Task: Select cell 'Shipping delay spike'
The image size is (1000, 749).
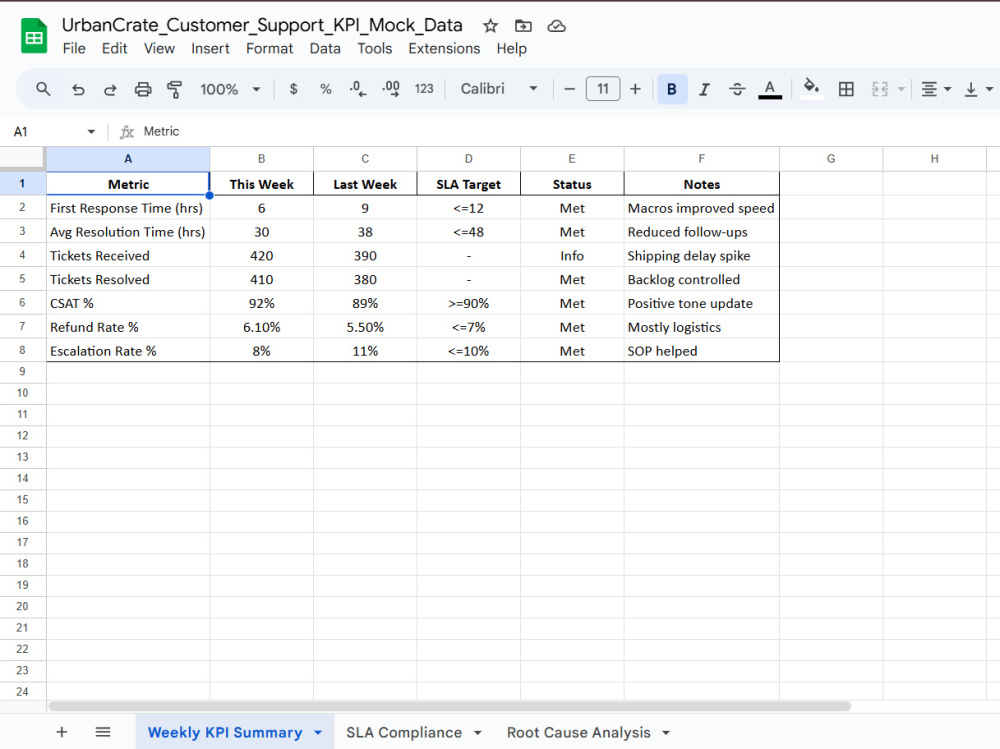Action: pos(702,256)
